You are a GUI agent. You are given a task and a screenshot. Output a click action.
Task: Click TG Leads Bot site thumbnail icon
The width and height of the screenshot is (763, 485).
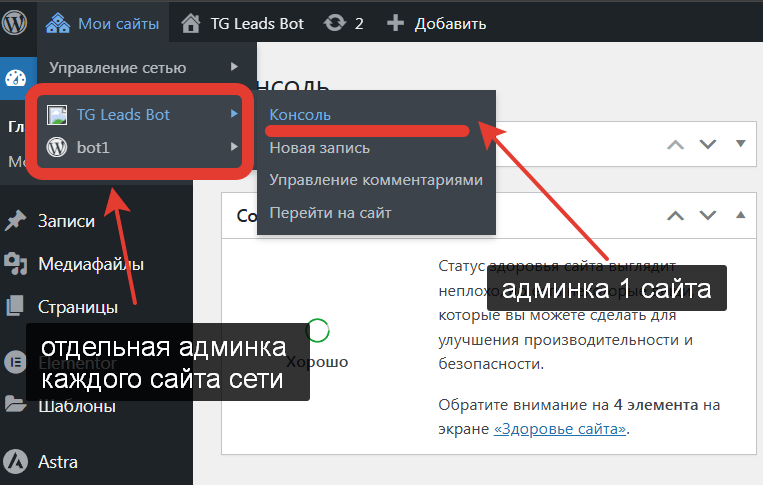pos(57,115)
